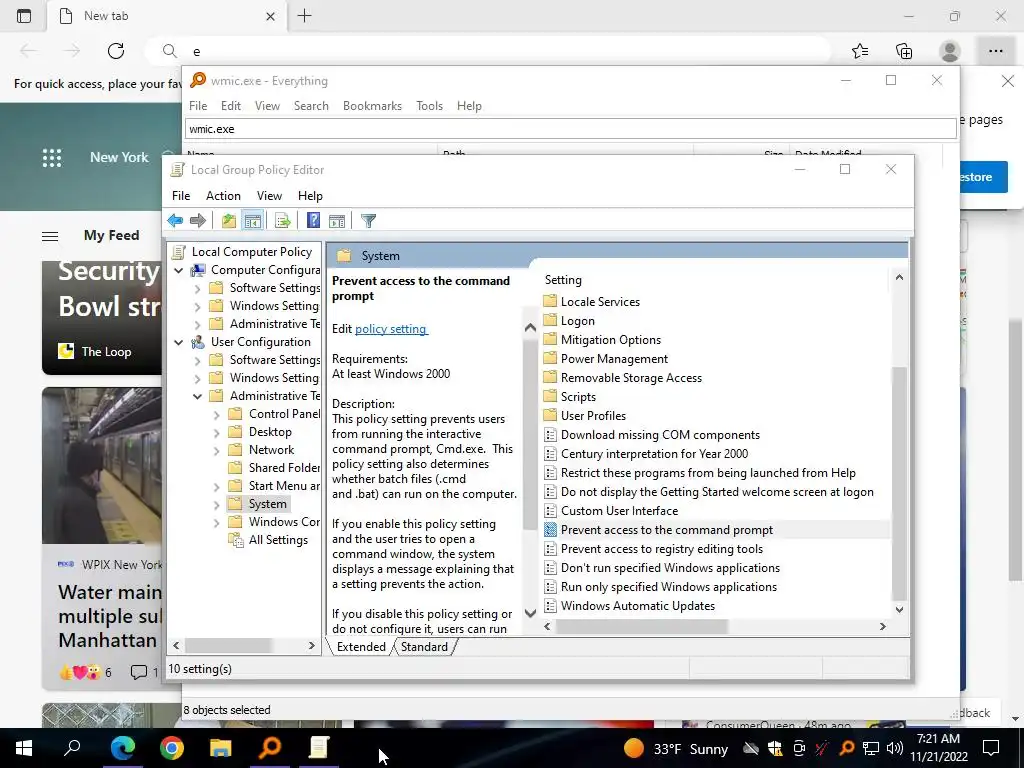
Task: Click the comments button on the news card
Action: click(144, 672)
